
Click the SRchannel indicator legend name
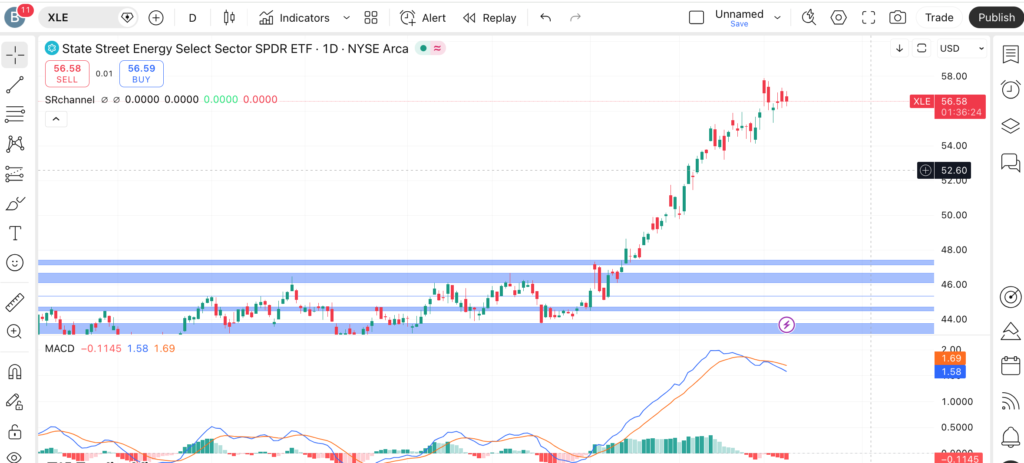(x=70, y=100)
